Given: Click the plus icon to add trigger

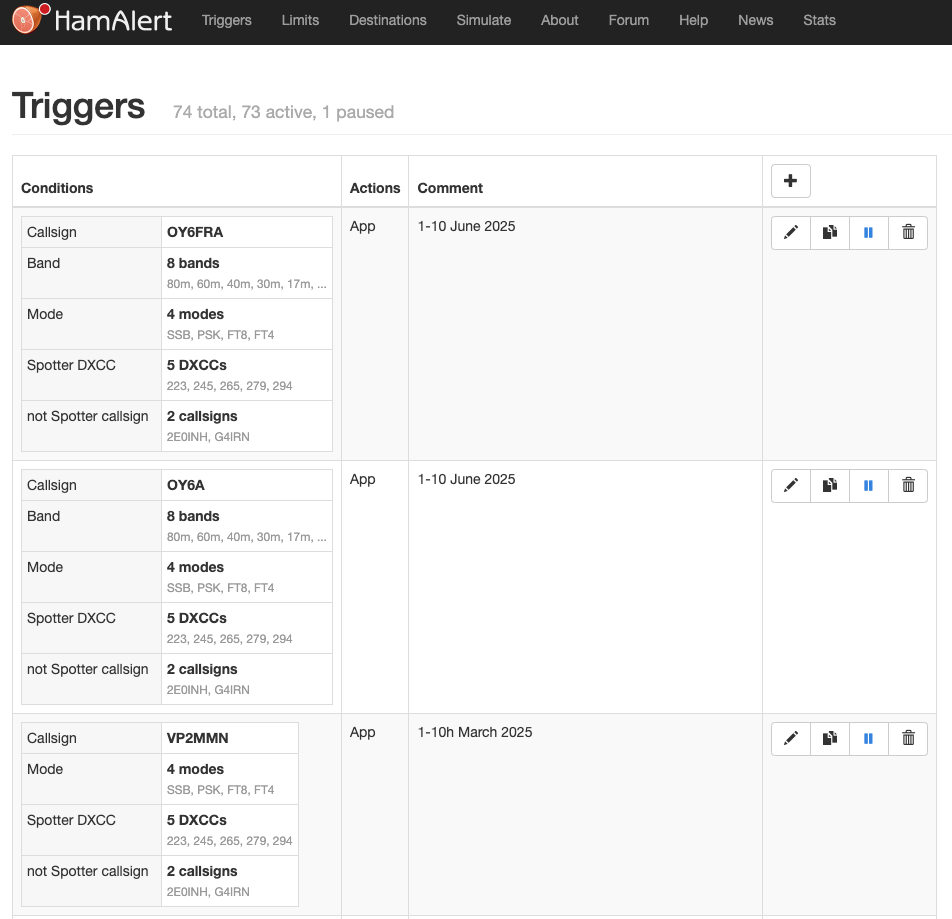Looking at the screenshot, I should click(x=790, y=181).
